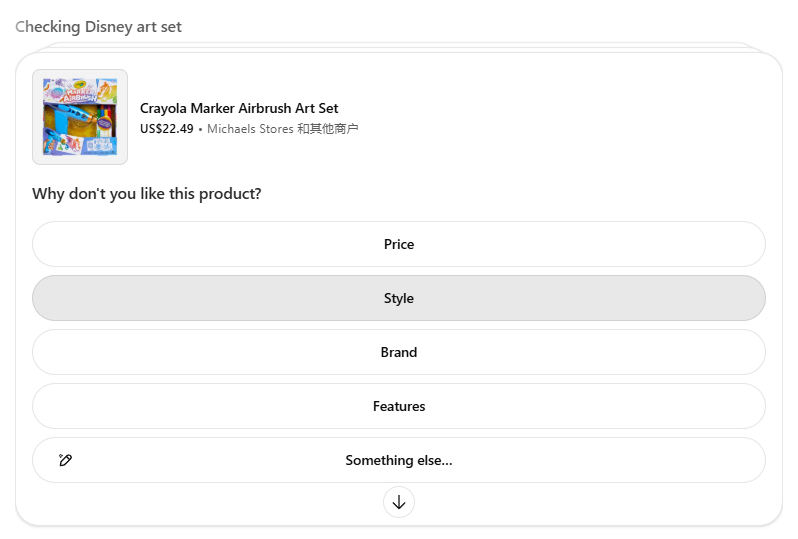
Task: Click the Michaels Stores merchant link
Action: pos(250,129)
